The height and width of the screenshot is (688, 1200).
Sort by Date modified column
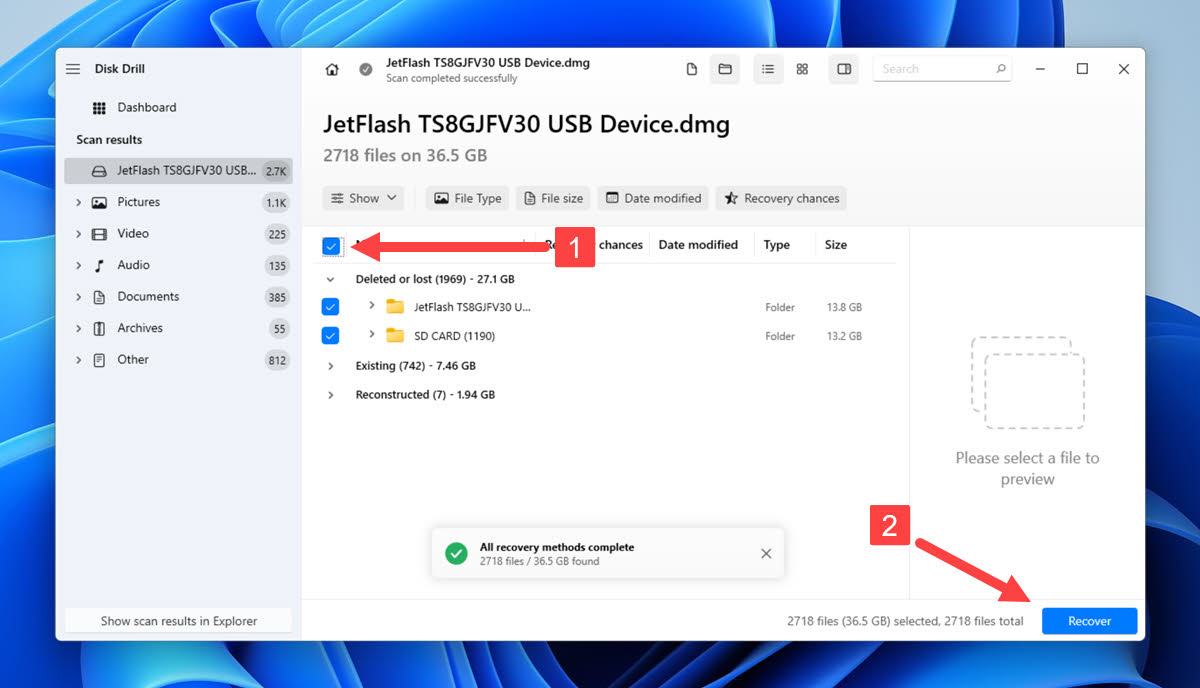[x=698, y=245]
